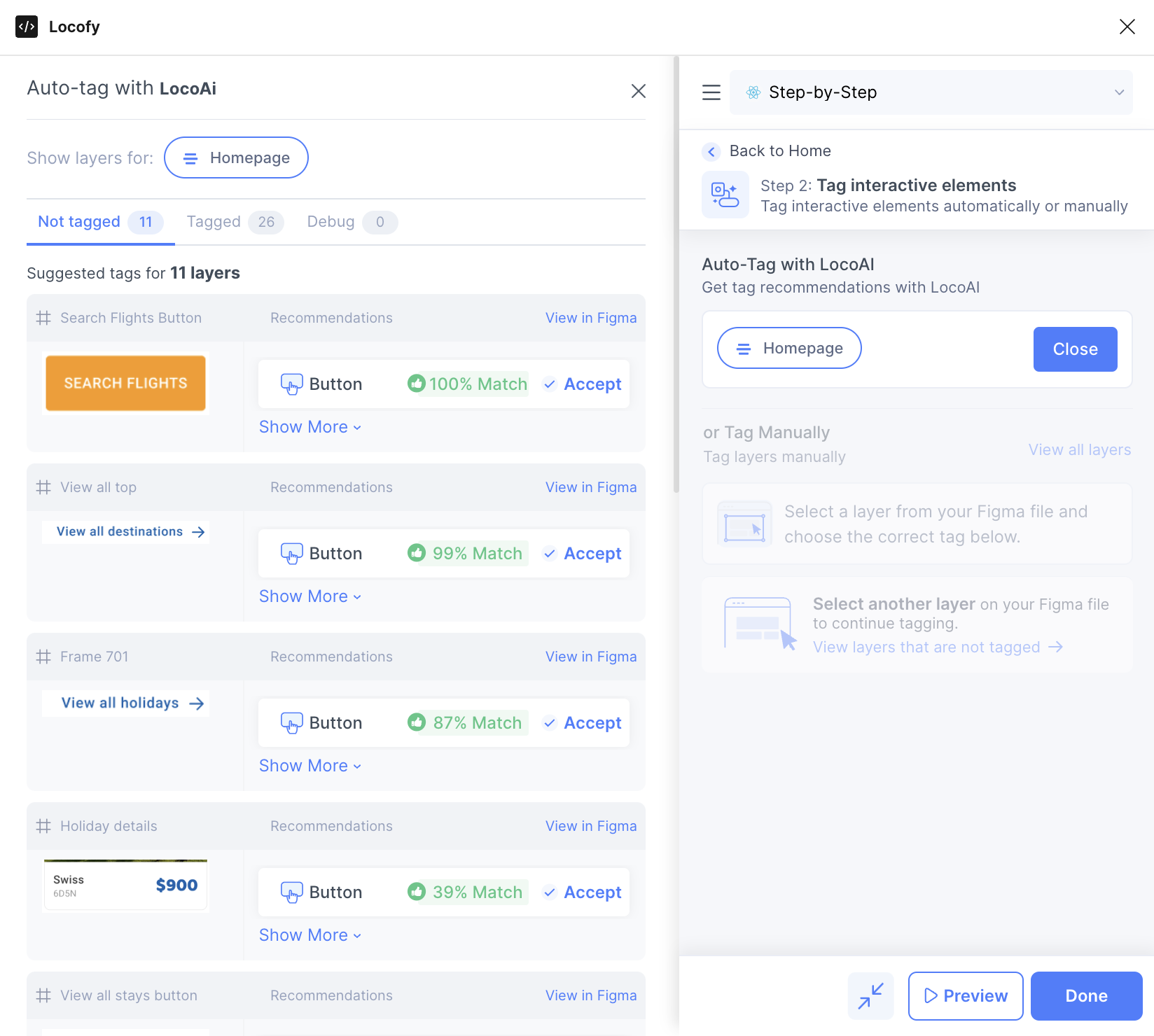1154x1036 pixels.
Task: Expand Show More under Holiday details recommendation
Action: [310, 934]
